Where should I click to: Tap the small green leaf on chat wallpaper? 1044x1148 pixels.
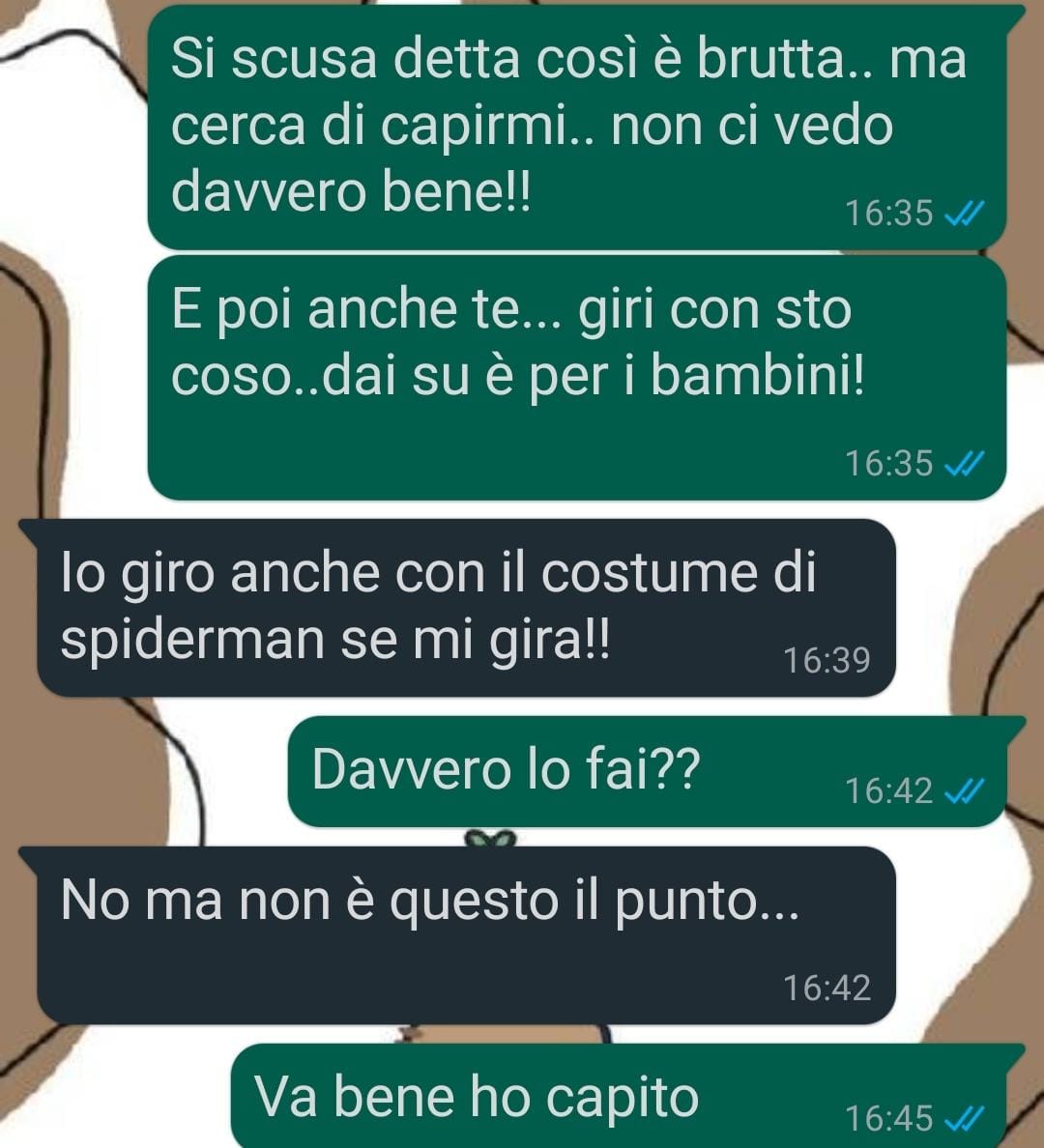coord(492,839)
